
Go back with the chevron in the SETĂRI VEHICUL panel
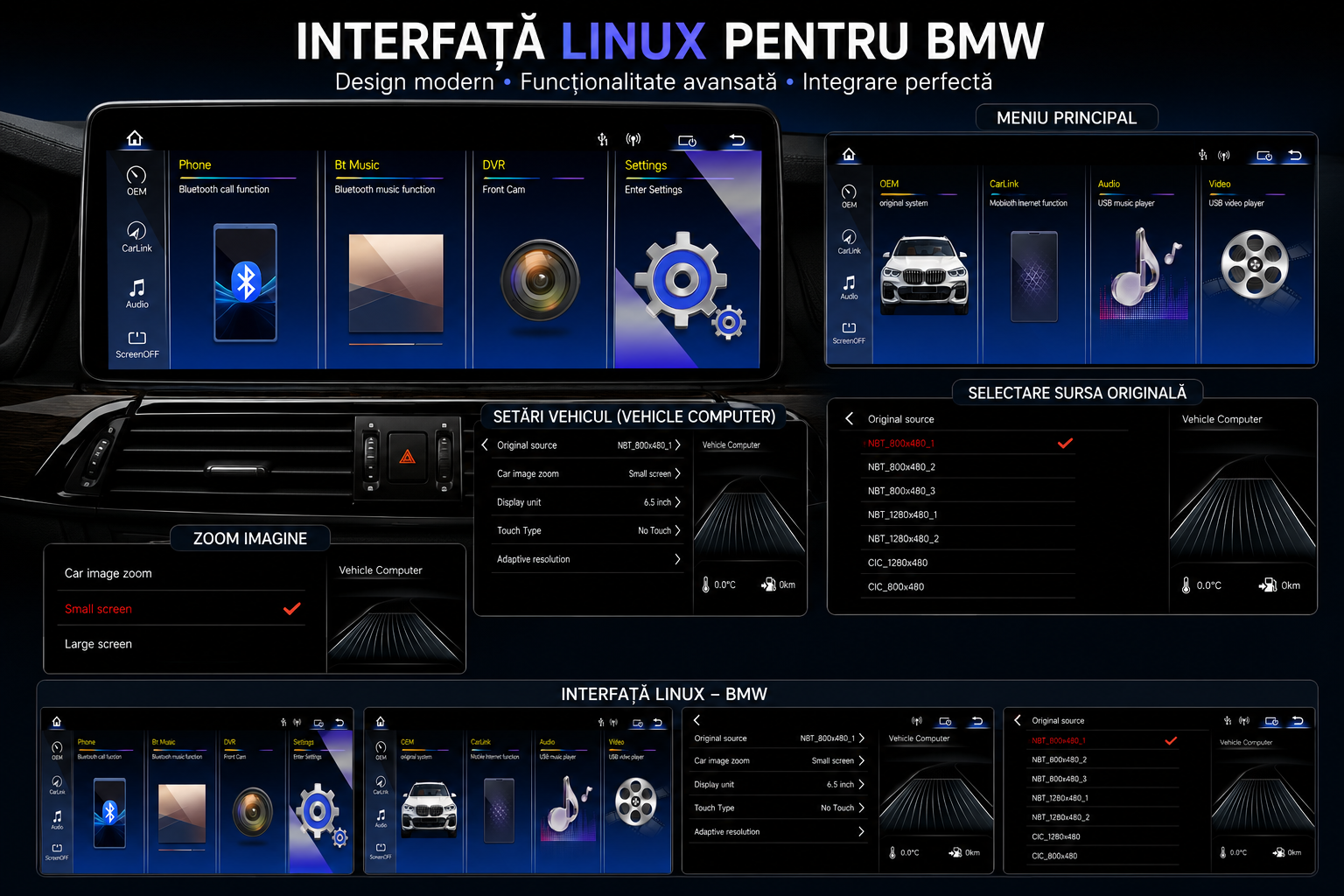tap(485, 444)
